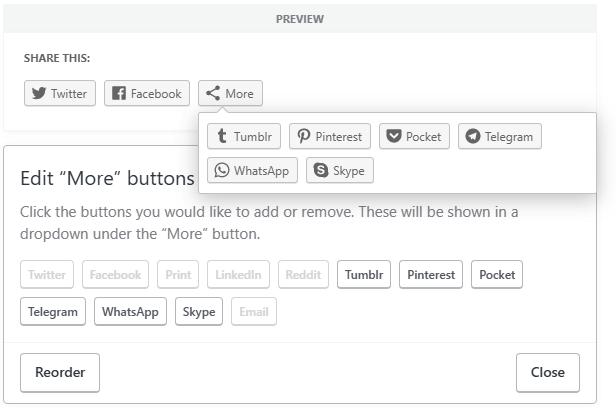The width and height of the screenshot is (616, 414).
Task: Add the Email button to More
Action: (x=254, y=312)
